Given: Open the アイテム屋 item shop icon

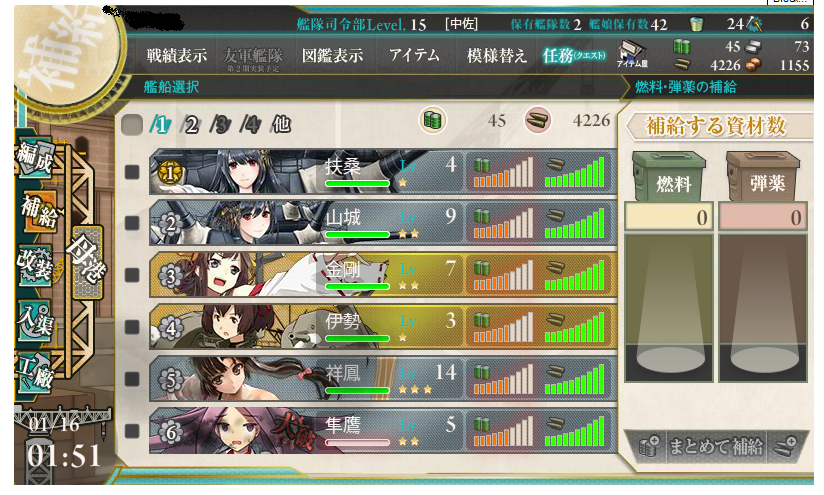Looking at the screenshot, I should click(x=632, y=55).
